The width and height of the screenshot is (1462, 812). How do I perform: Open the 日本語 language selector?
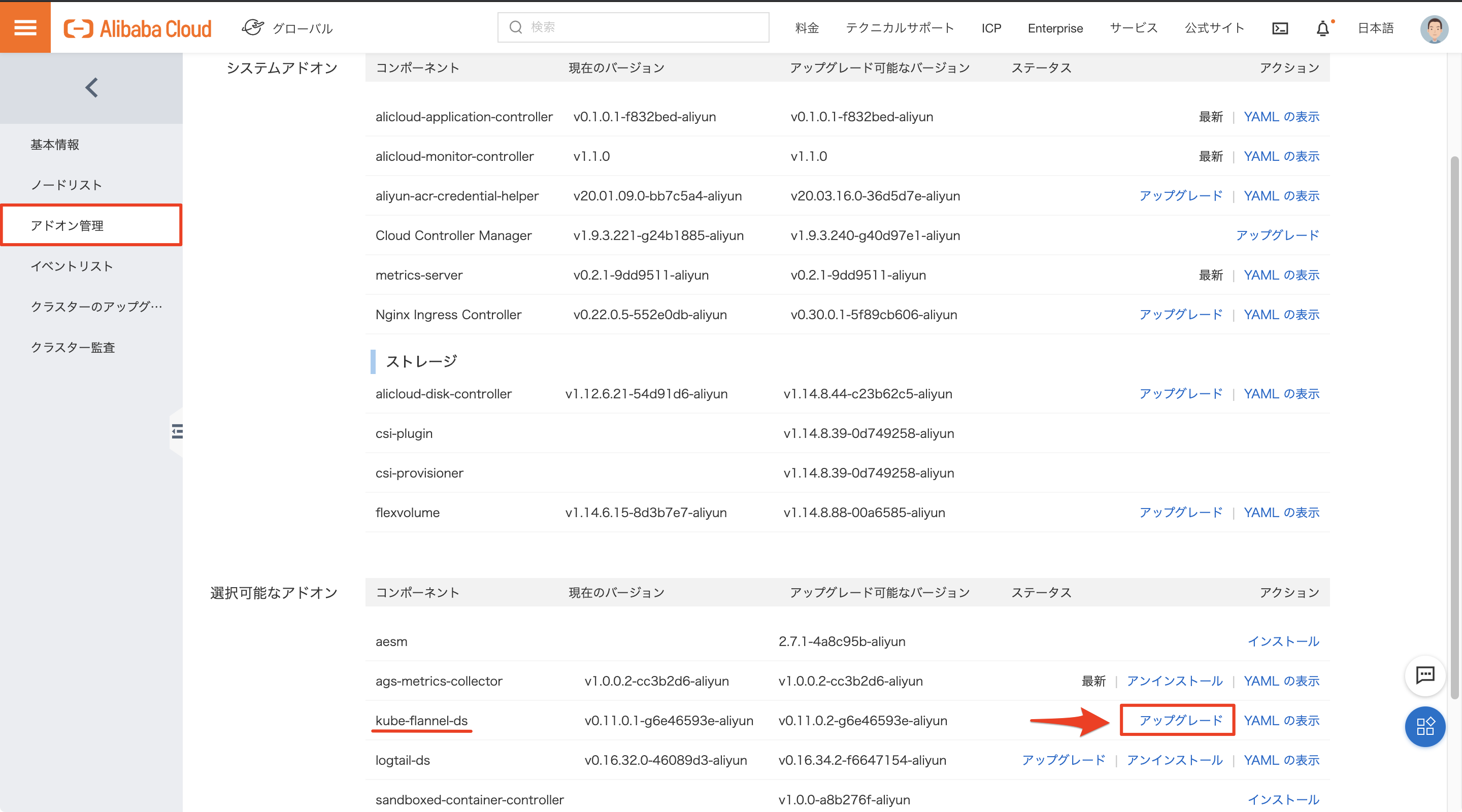pos(1375,28)
